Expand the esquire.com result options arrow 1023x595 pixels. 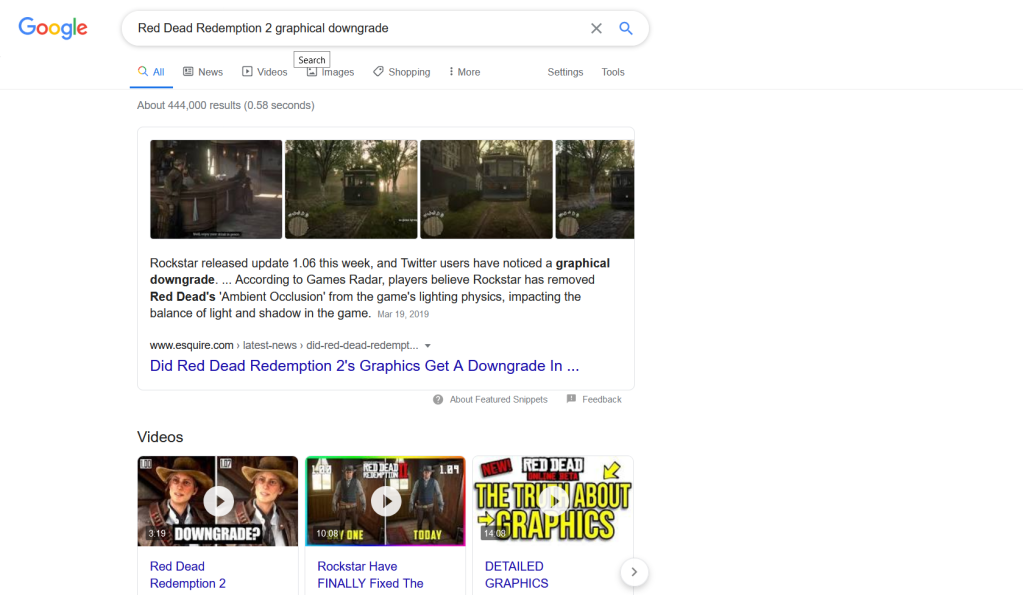(x=428, y=346)
